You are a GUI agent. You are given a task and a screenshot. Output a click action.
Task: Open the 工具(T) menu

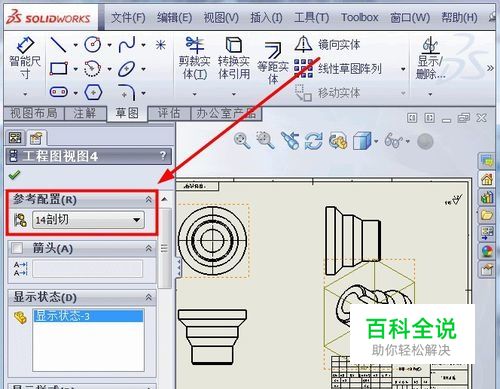pyautogui.click(x=311, y=17)
